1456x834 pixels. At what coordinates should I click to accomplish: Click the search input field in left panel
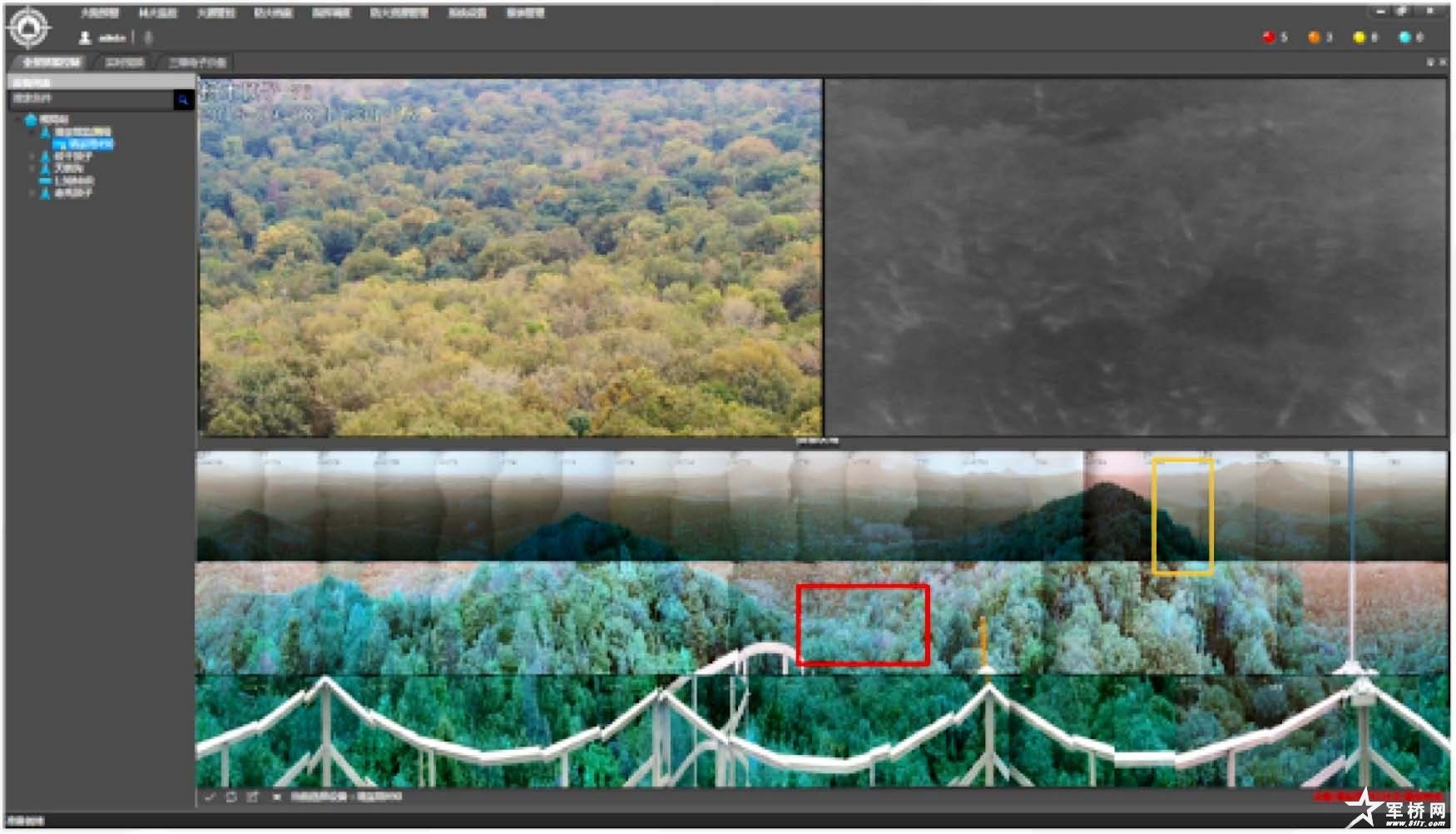90,100
